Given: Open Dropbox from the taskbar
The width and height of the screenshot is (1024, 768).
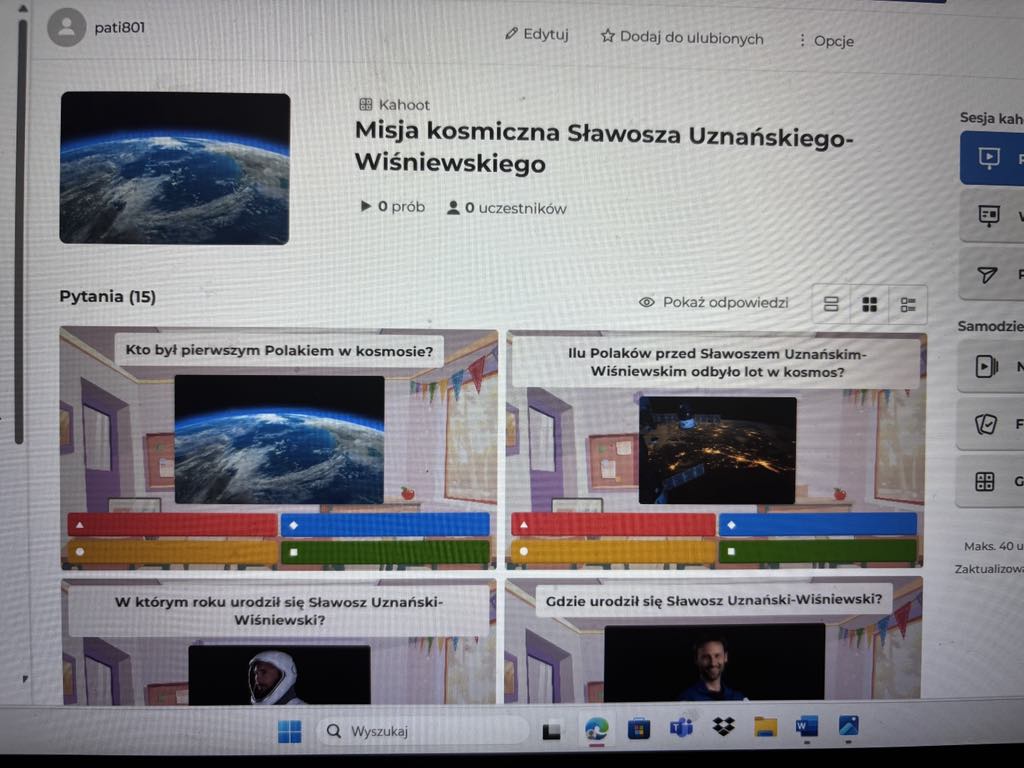Looking at the screenshot, I should [723, 727].
